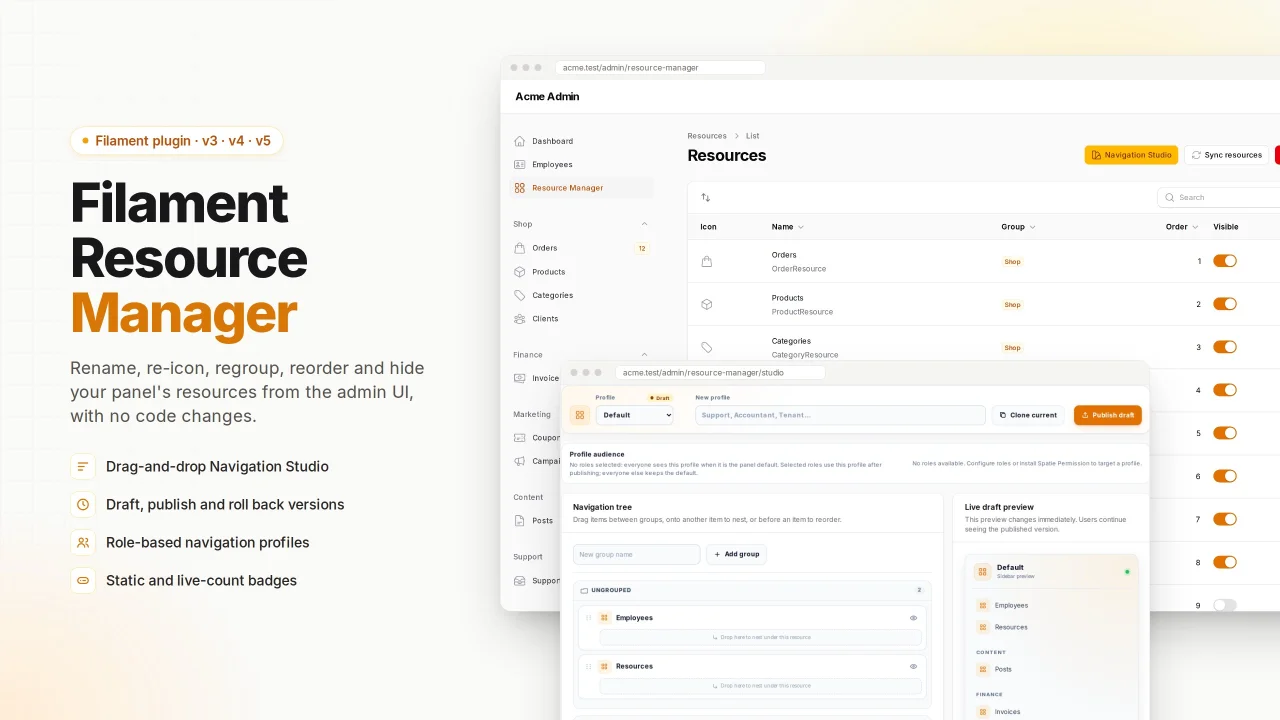The height and width of the screenshot is (720, 1280).
Task: Toggle visibility of the Products resource
Action: 1225,304
